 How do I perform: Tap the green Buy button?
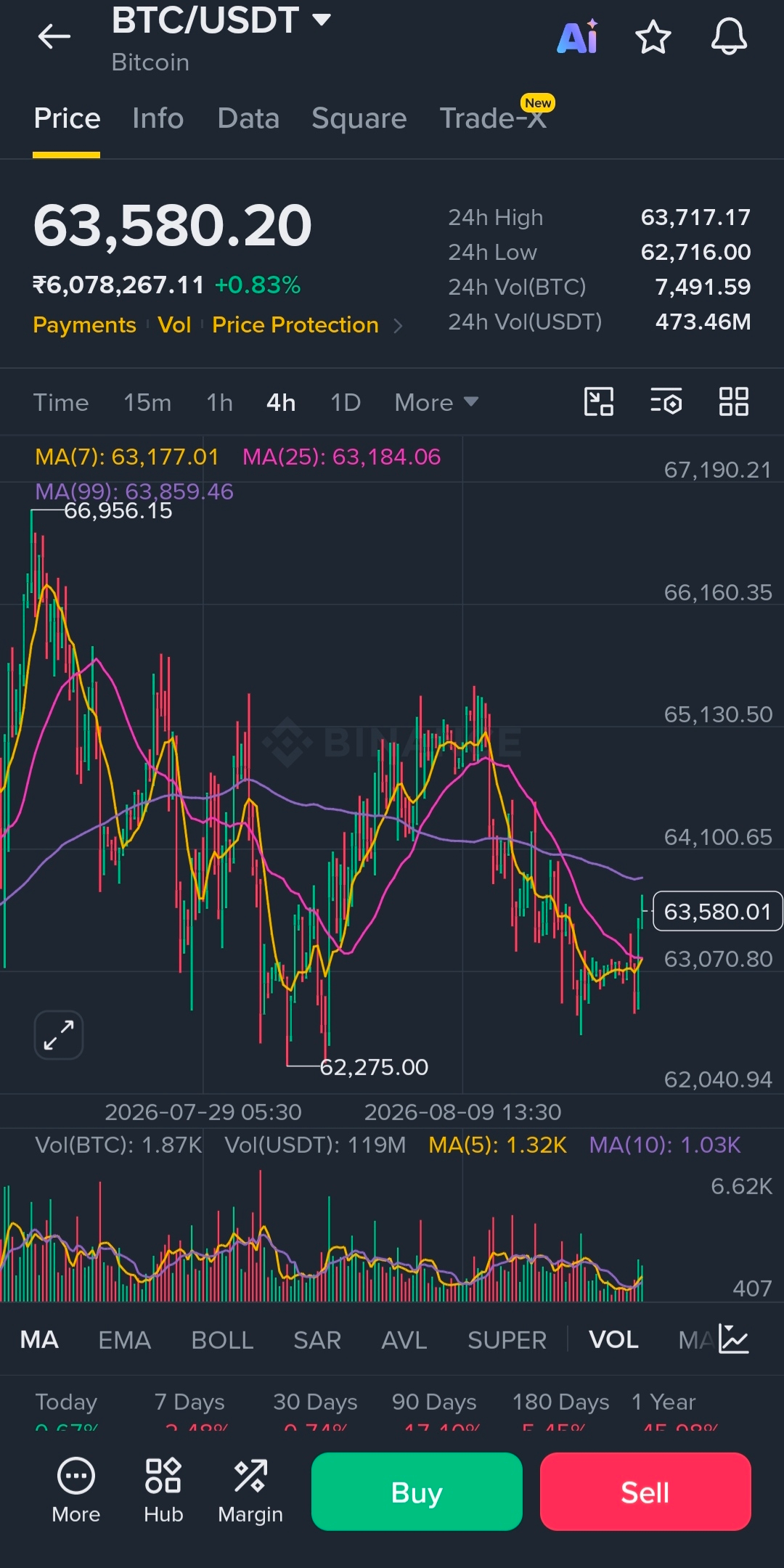pos(417,1492)
